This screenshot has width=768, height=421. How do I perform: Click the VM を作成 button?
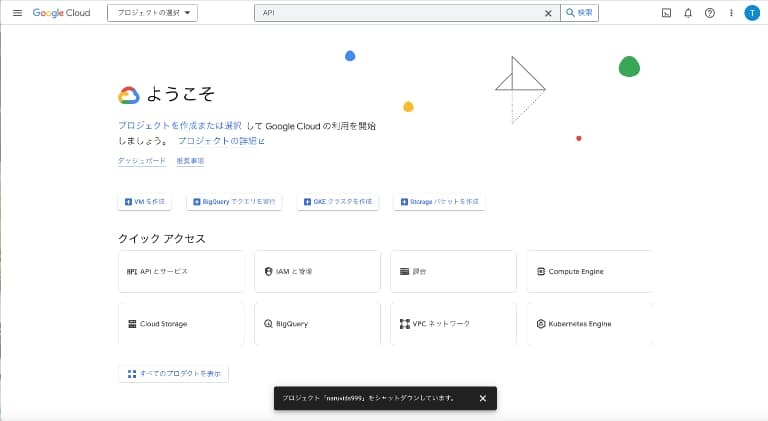pyautogui.click(x=144, y=202)
